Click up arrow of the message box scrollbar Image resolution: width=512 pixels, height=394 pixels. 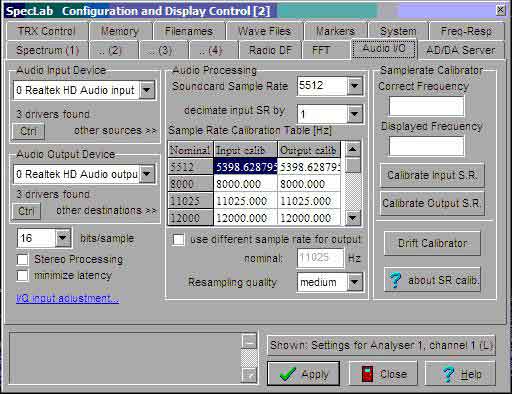click(x=249, y=341)
